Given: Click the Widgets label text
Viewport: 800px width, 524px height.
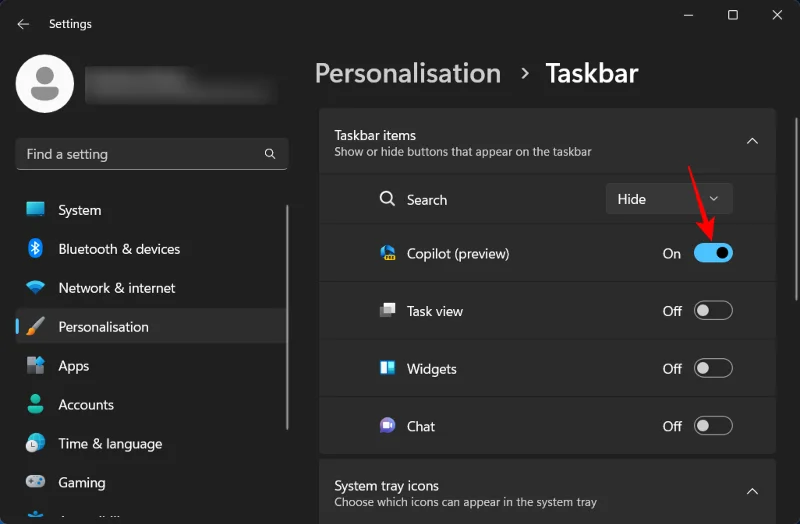Looking at the screenshot, I should pos(432,368).
